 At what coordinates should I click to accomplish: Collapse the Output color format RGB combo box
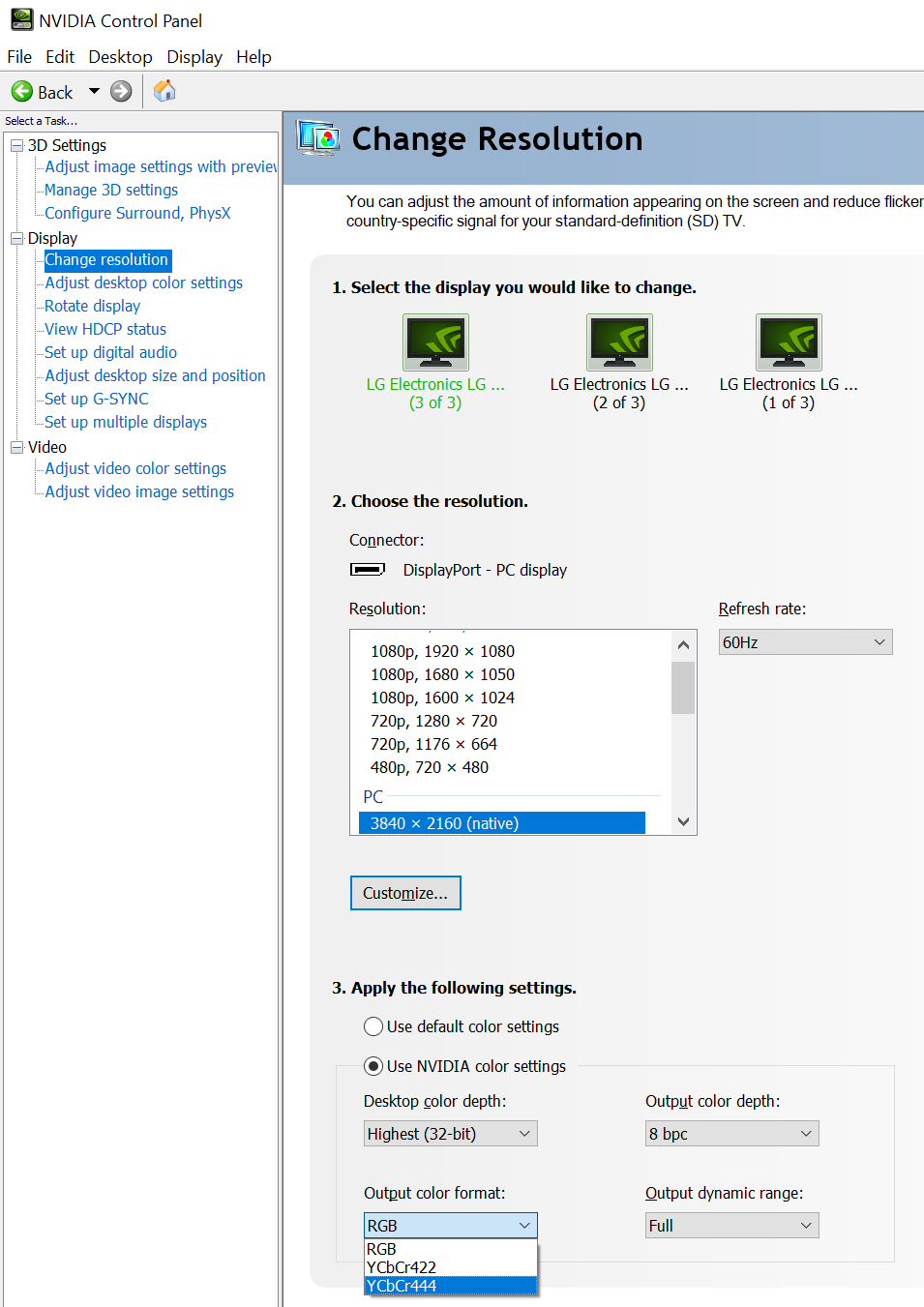pos(450,1226)
